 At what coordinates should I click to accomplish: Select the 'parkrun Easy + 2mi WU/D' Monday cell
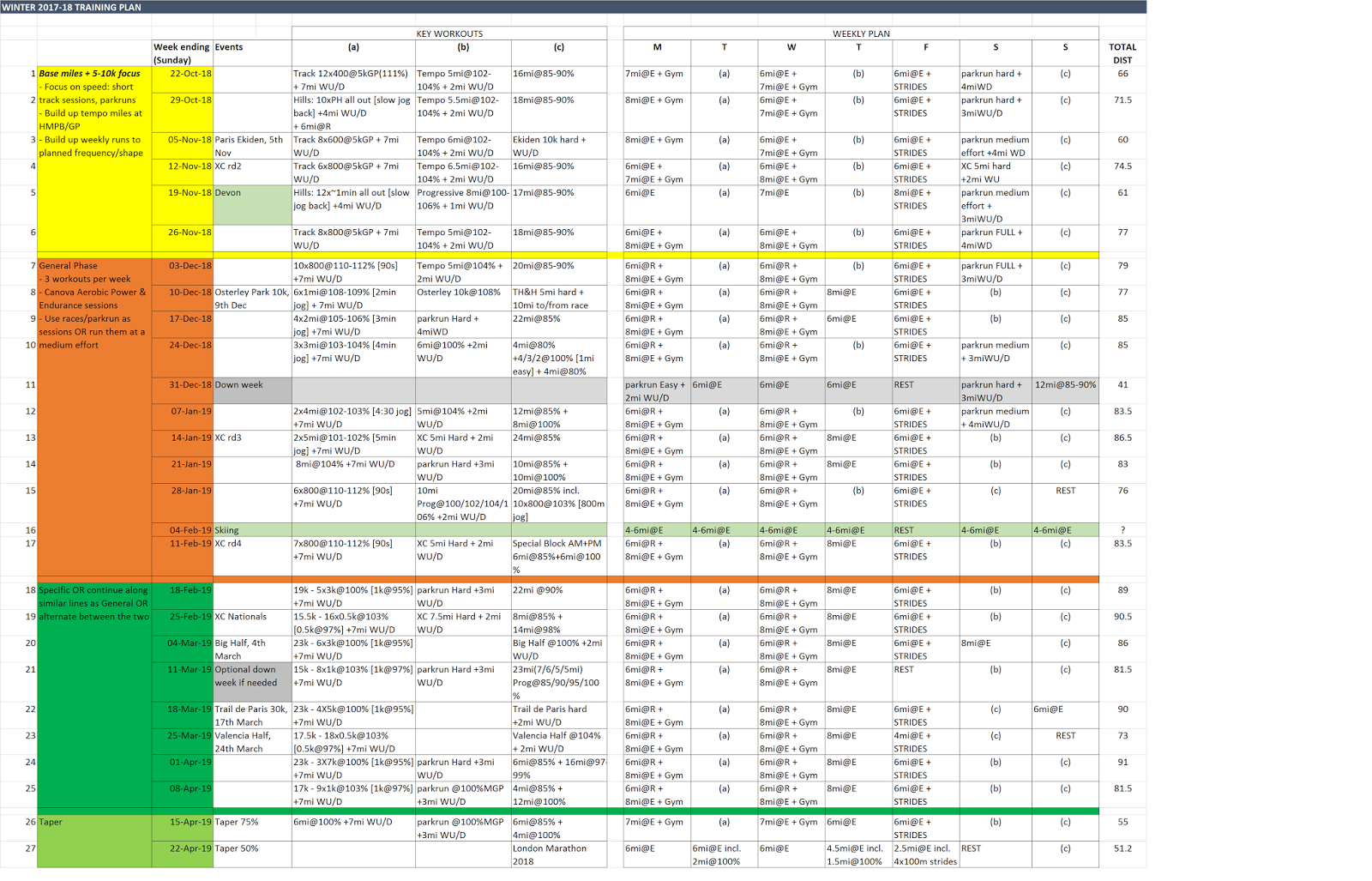click(657, 391)
